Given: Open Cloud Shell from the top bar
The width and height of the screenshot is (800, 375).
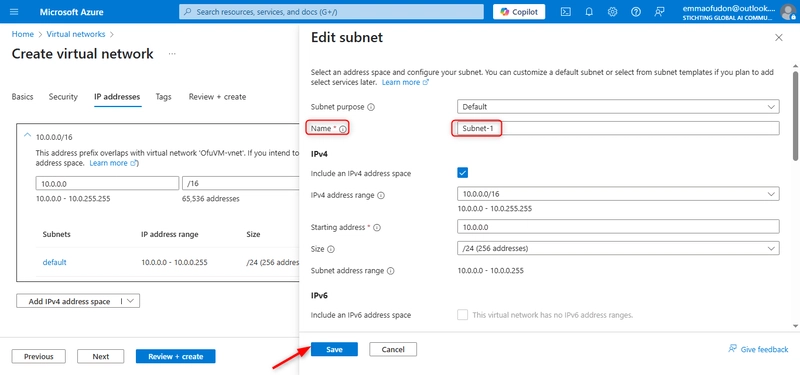Looking at the screenshot, I should [565, 12].
